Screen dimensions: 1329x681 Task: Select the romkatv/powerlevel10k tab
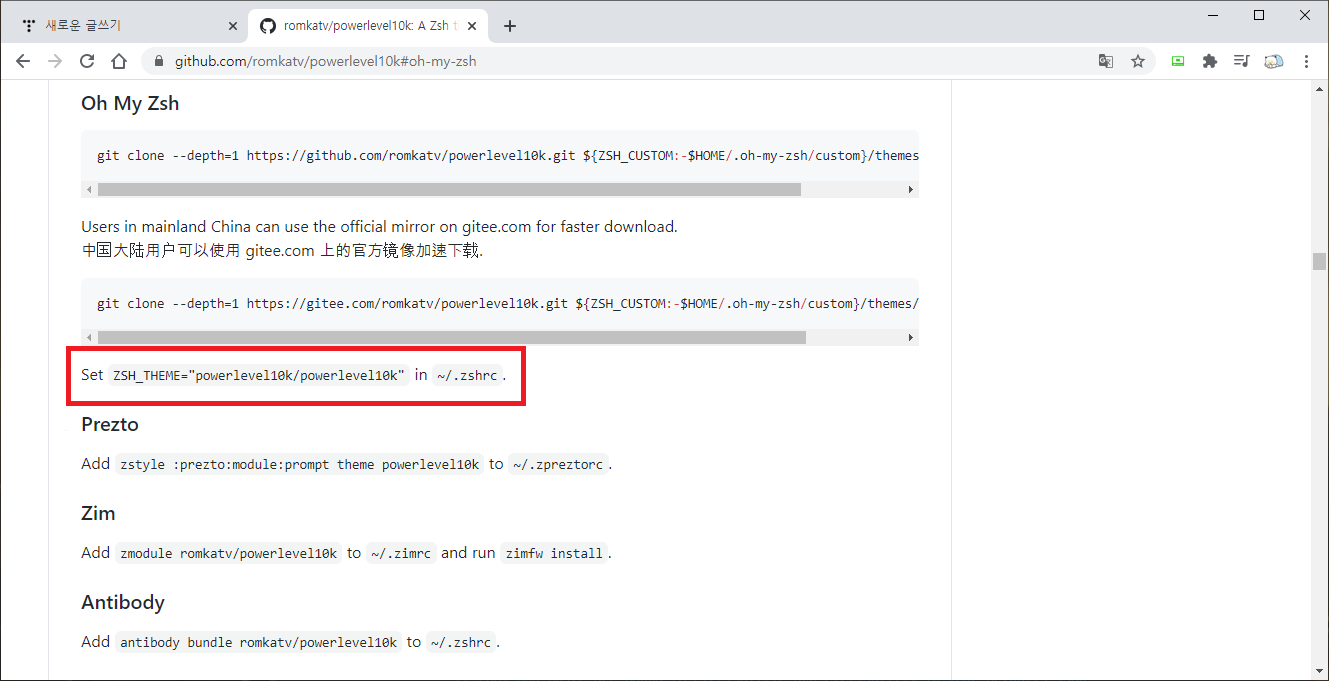coord(368,26)
